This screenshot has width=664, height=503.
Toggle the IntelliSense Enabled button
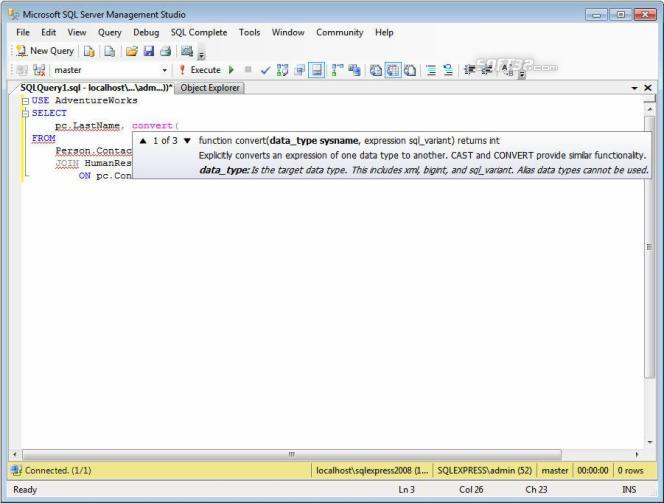point(316,70)
